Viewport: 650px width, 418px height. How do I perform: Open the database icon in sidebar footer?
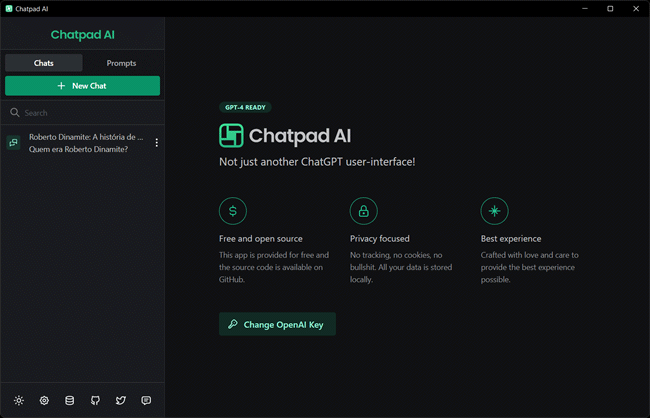70,400
